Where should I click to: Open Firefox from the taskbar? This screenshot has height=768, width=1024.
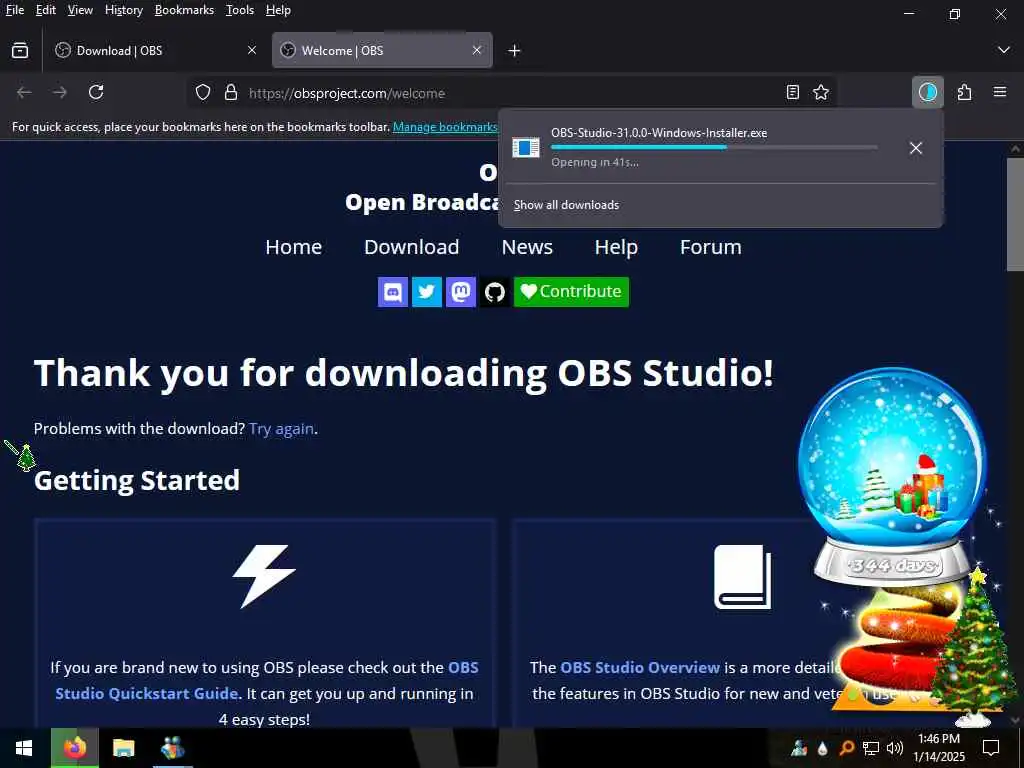click(75, 748)
